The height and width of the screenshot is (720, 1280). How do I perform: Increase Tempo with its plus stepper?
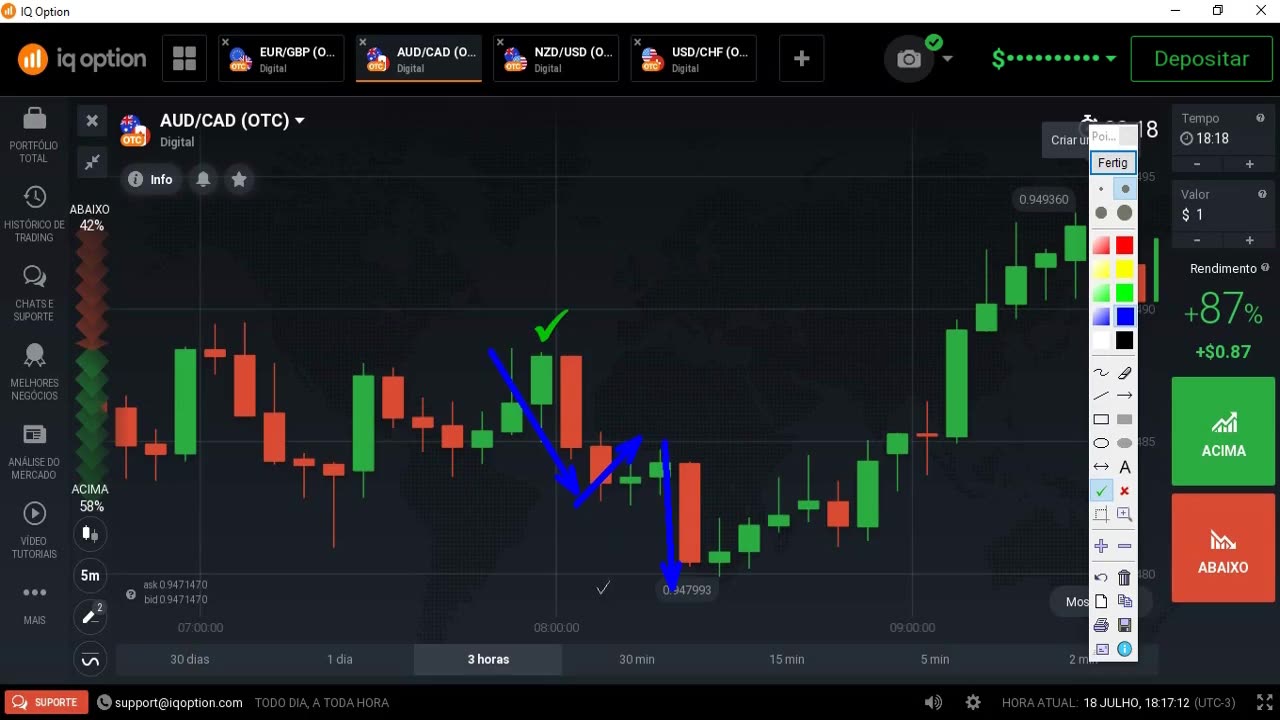(x=1249, y=164)
